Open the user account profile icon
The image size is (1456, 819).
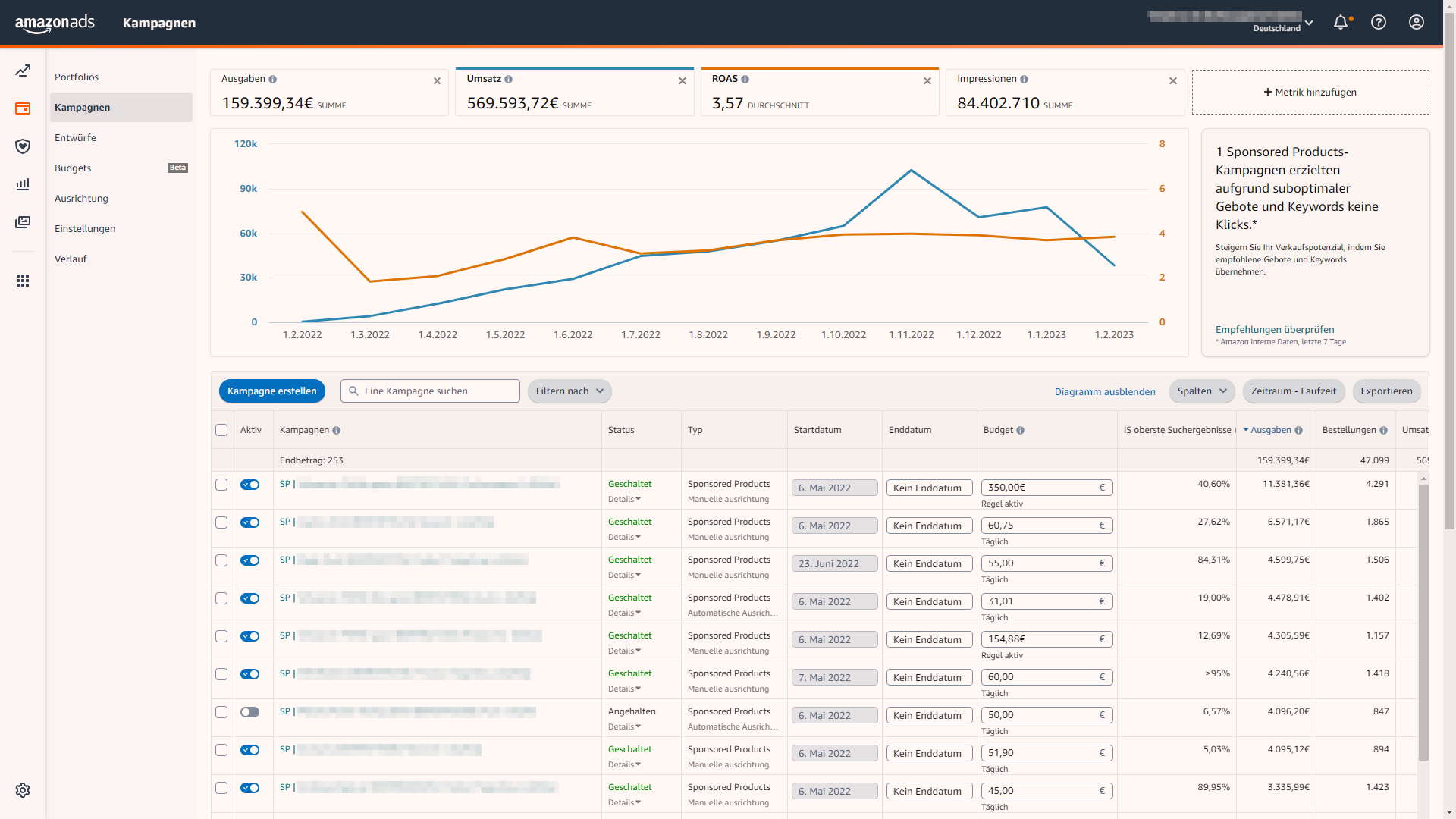[x=1416, y=23]
